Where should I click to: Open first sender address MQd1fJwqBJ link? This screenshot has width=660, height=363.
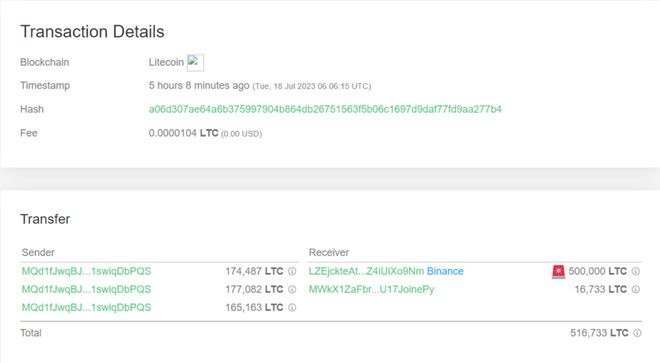click(x=86, y=271)
